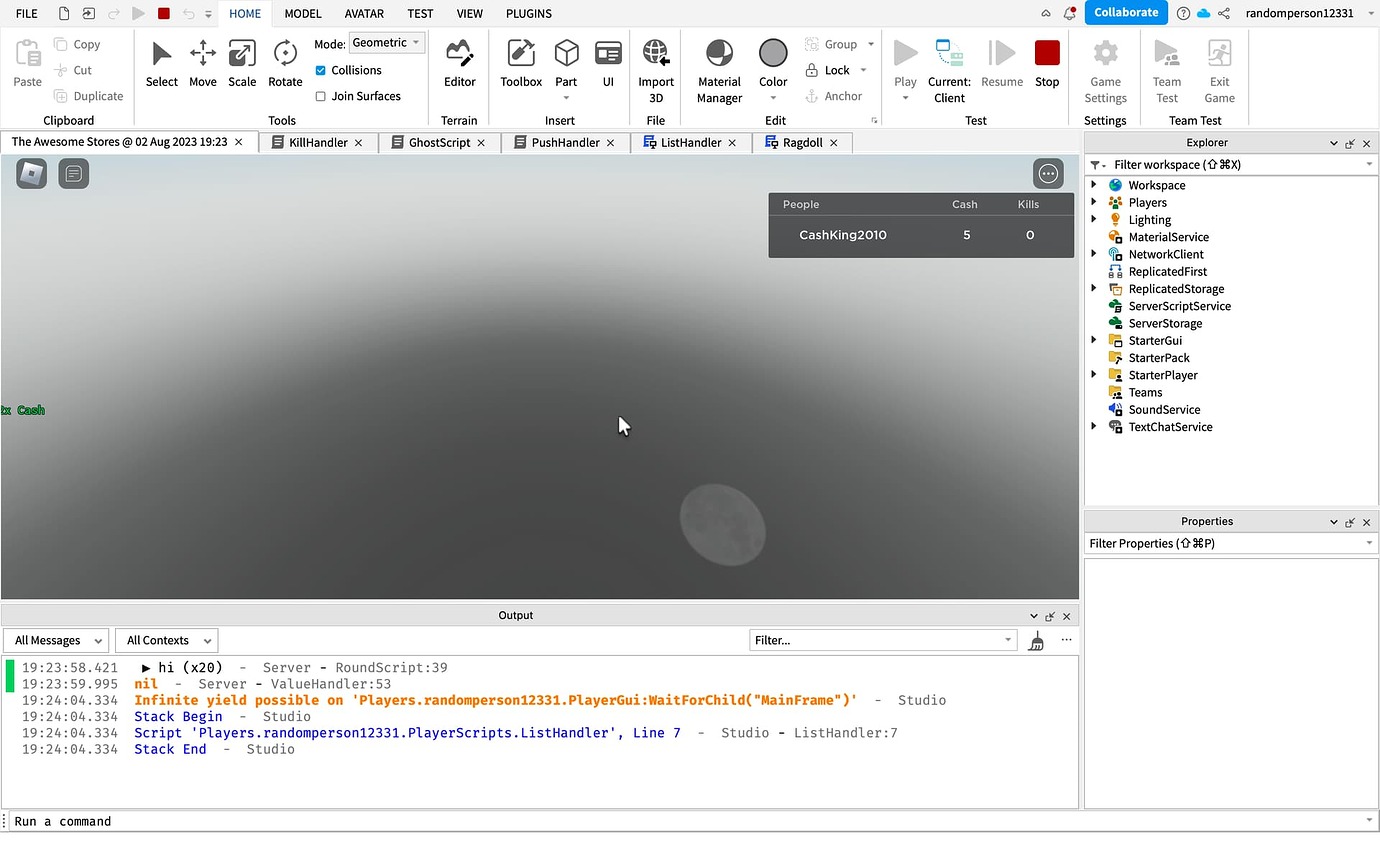Toggle the Collisions checkbox
Viewport: 1380px width, 862px height.
click(320, 70)
